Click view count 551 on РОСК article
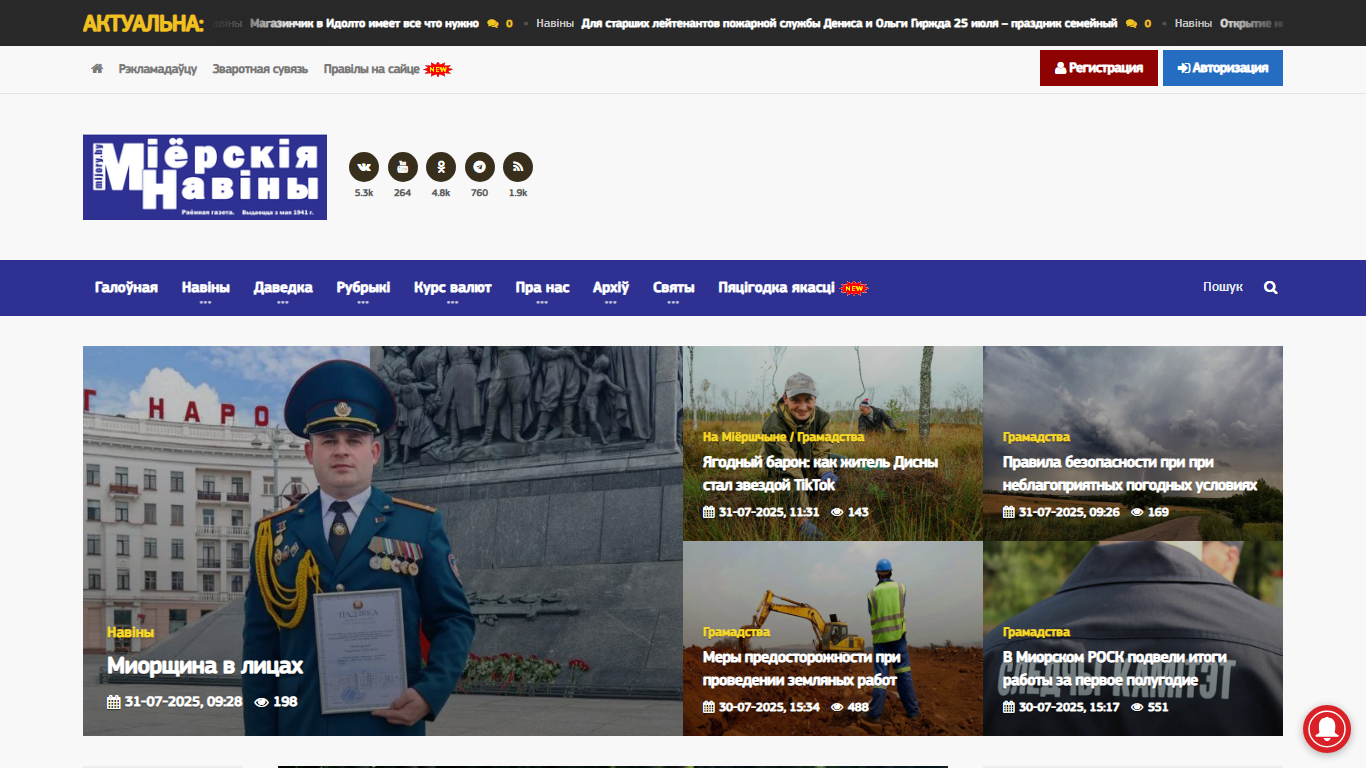 point(1150,707)
